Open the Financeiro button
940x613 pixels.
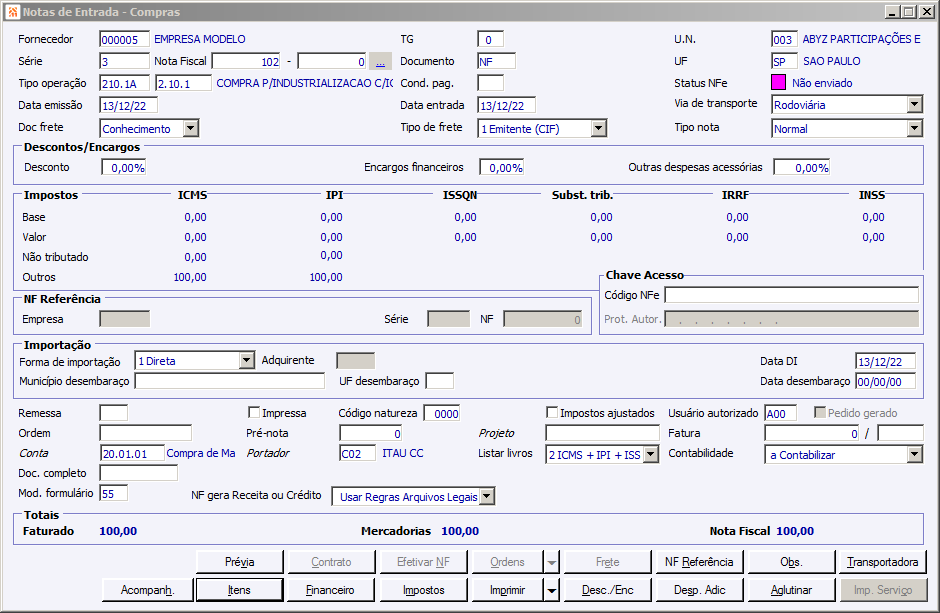coord(330,591)
